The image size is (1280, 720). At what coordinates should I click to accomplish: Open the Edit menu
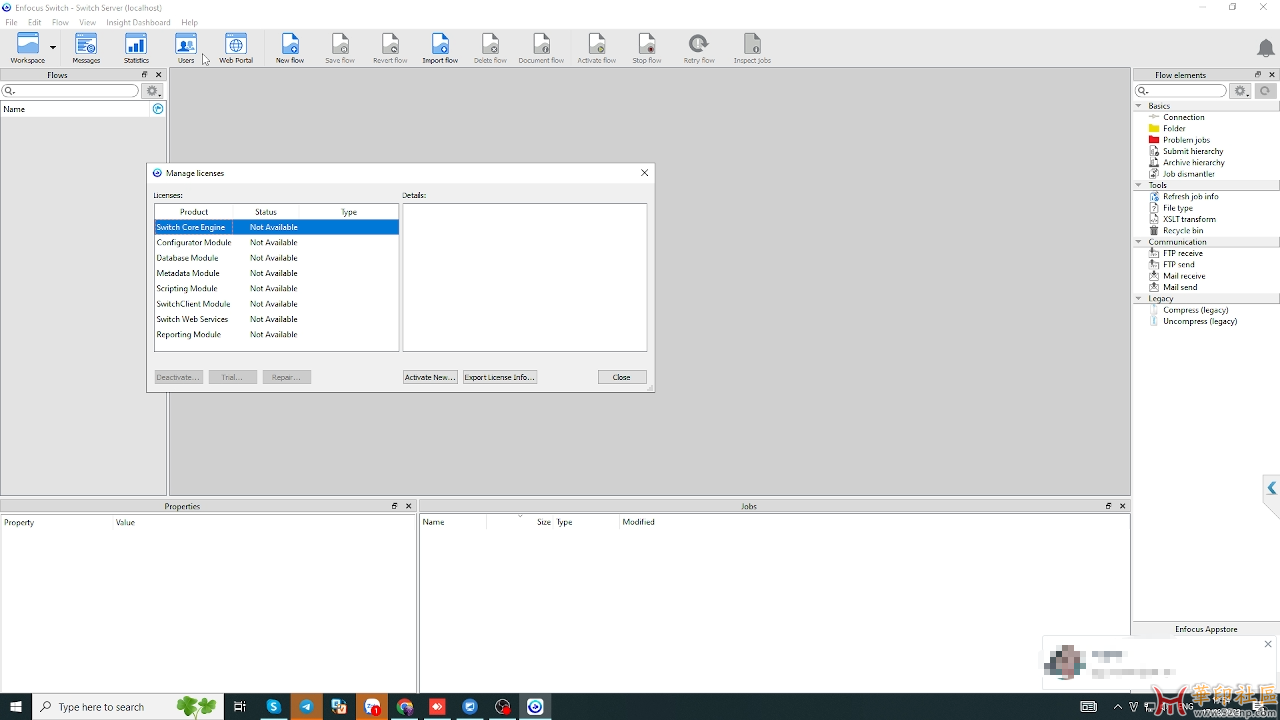(35, 22)
